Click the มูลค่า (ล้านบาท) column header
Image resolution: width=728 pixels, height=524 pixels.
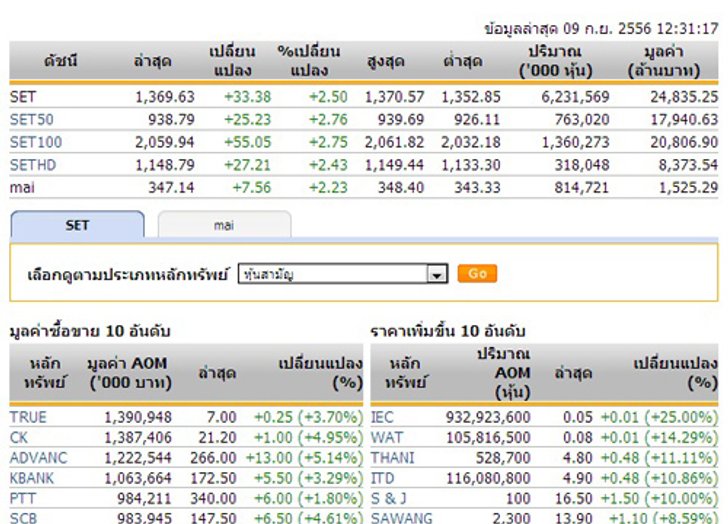point(664,61)
